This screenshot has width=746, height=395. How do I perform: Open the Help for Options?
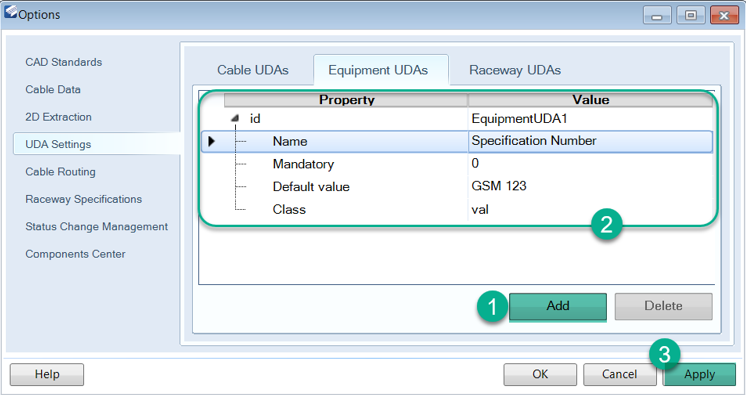click(x=47, y=375)
